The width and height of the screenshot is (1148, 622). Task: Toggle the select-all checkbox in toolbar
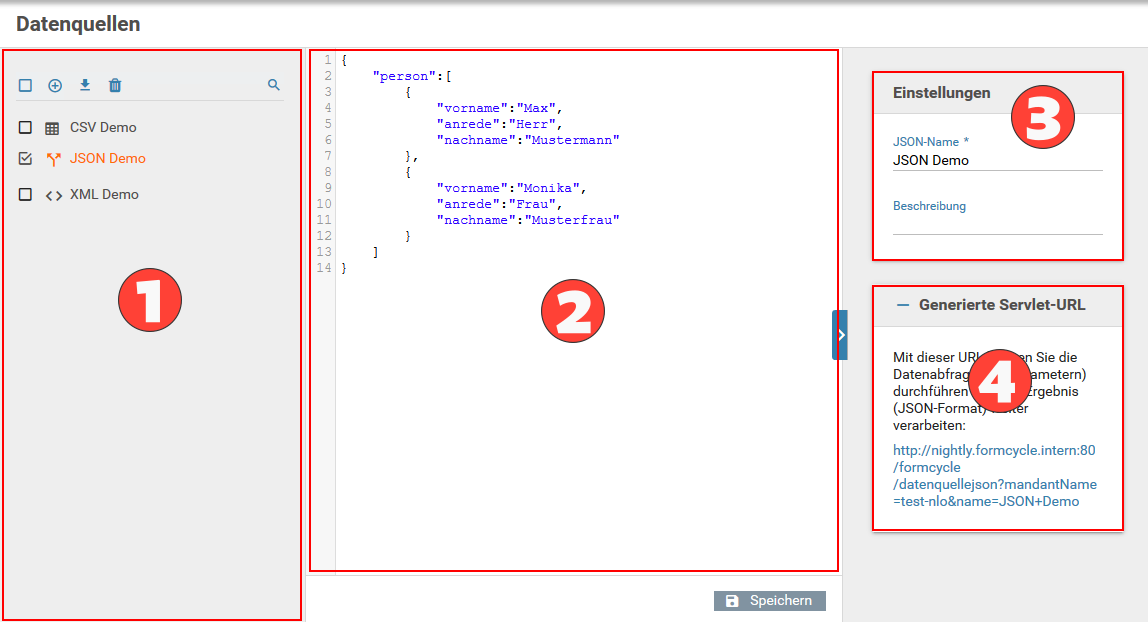pos(25,86)
